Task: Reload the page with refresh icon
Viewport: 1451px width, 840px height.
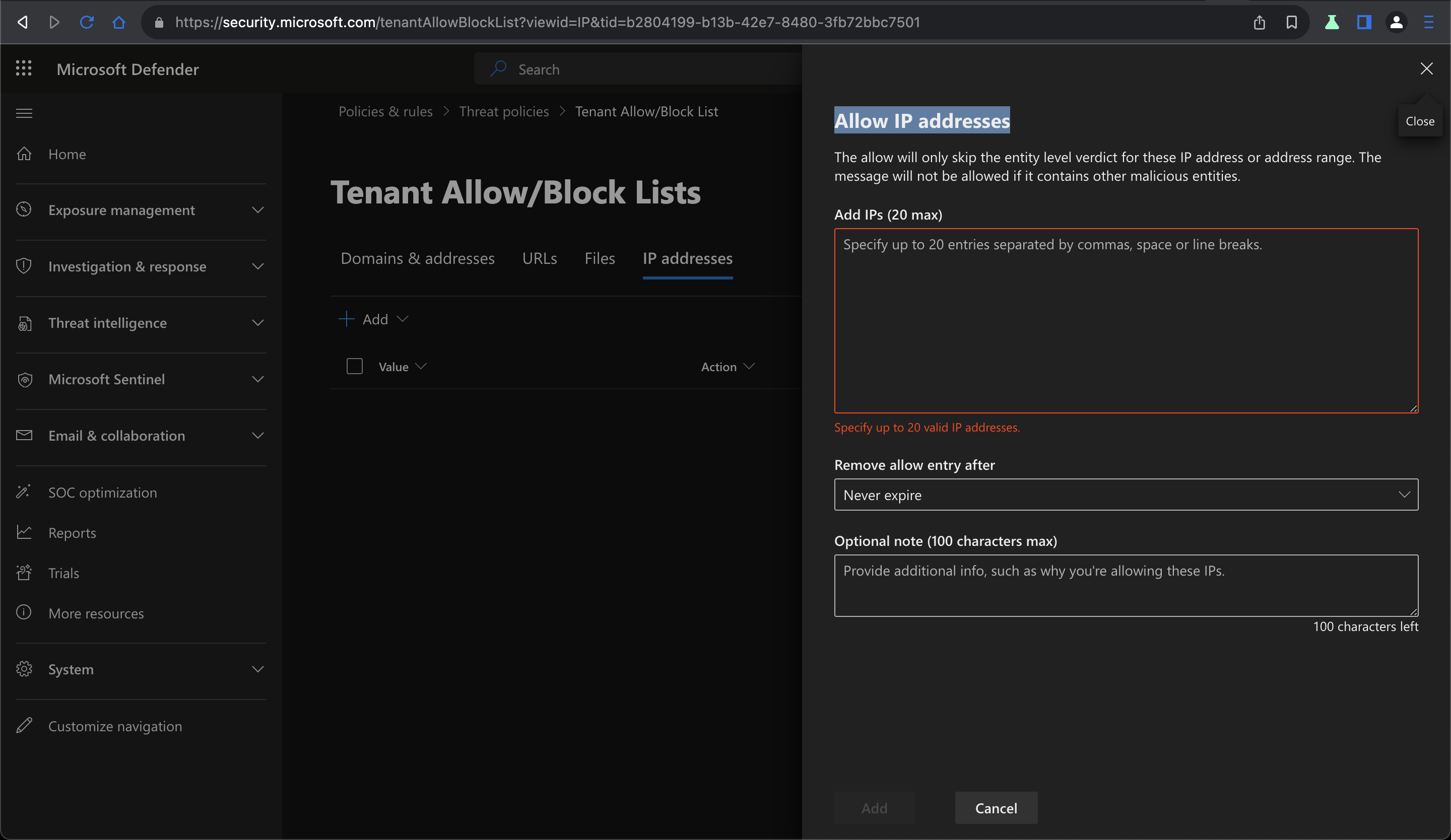Action: click(x=86, y=22)
